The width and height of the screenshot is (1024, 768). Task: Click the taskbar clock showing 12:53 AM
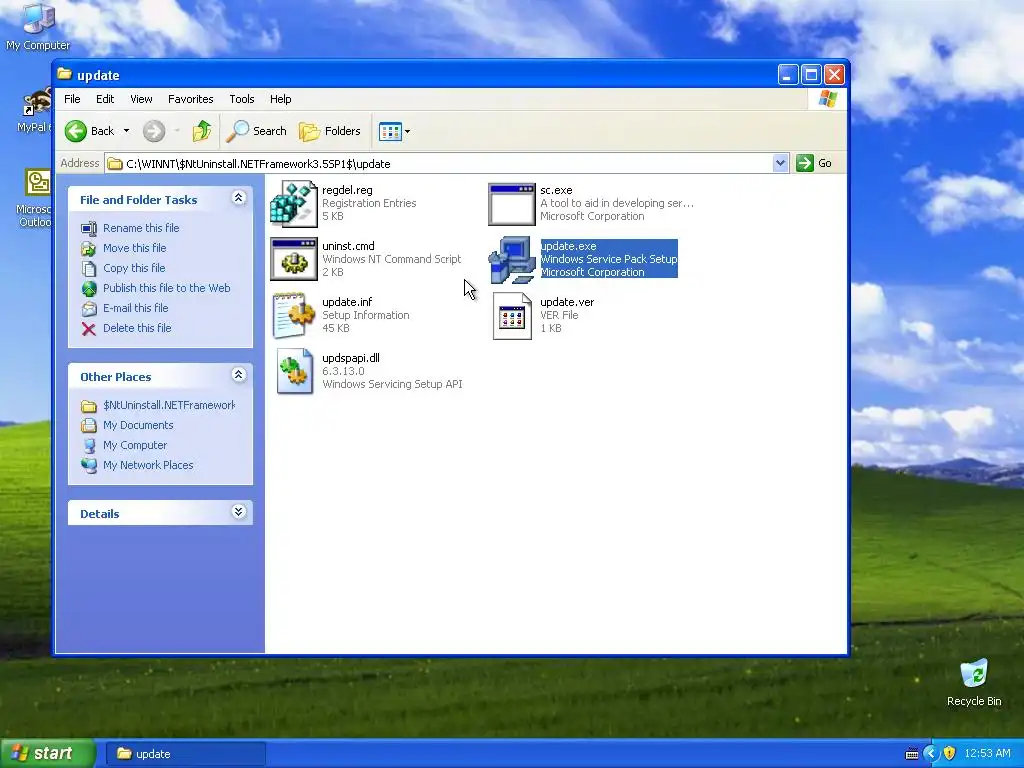987,754
